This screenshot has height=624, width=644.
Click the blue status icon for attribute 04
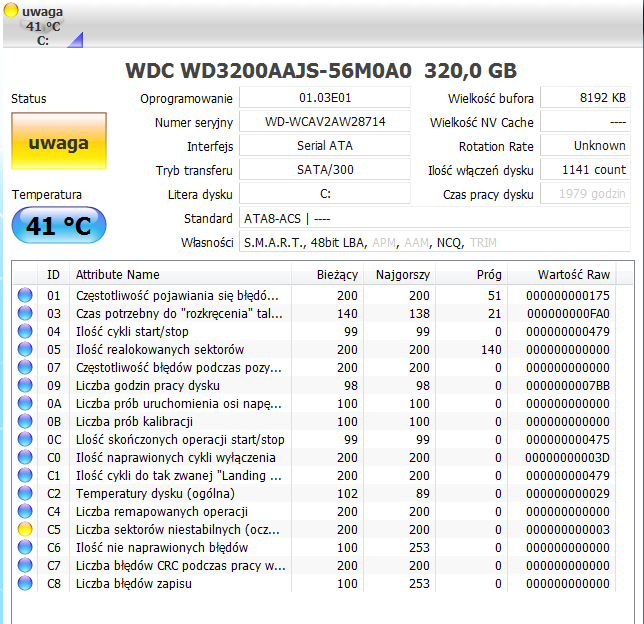point(25,332)
